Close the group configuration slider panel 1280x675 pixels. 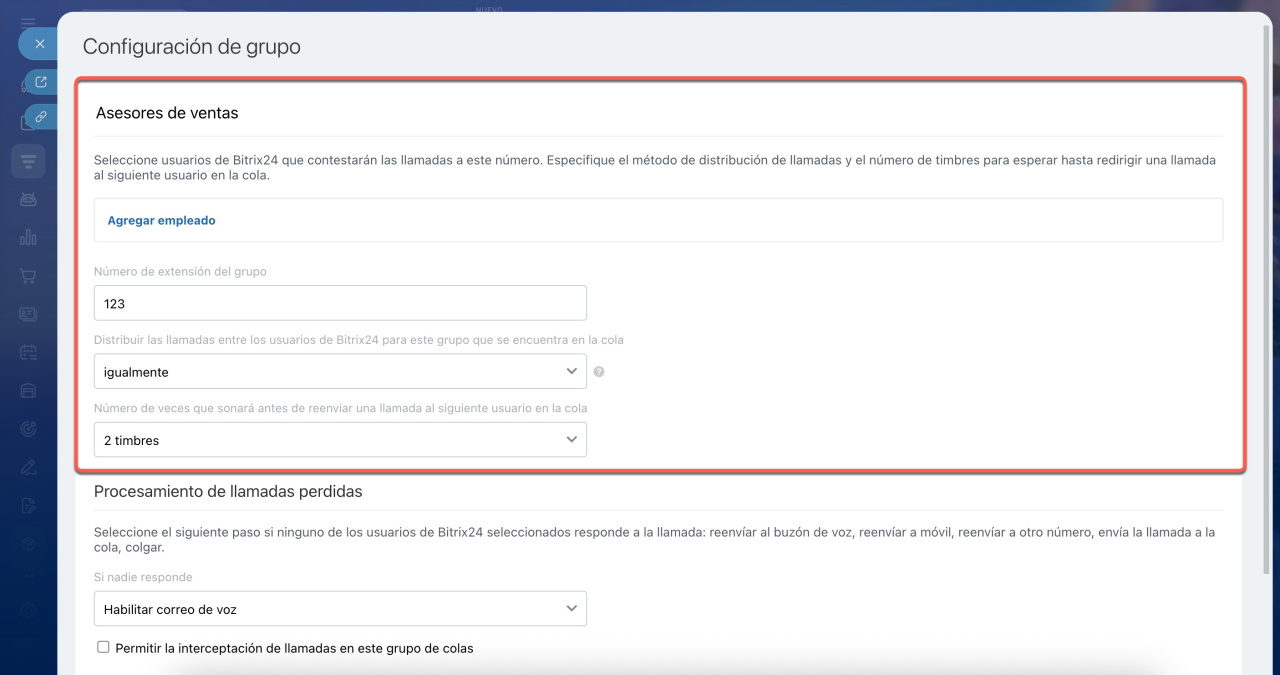(x=40, y=44)
